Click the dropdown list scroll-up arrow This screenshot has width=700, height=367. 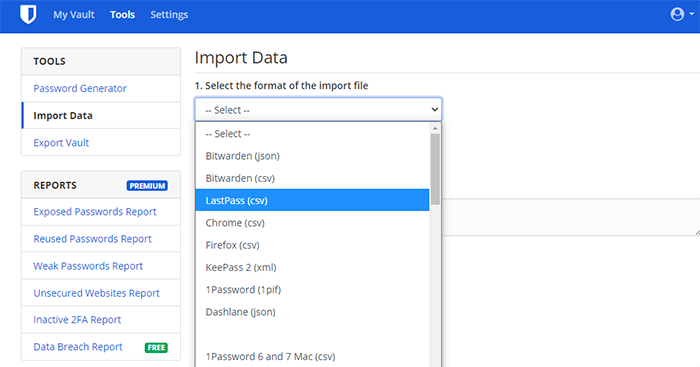click(435, 128)
